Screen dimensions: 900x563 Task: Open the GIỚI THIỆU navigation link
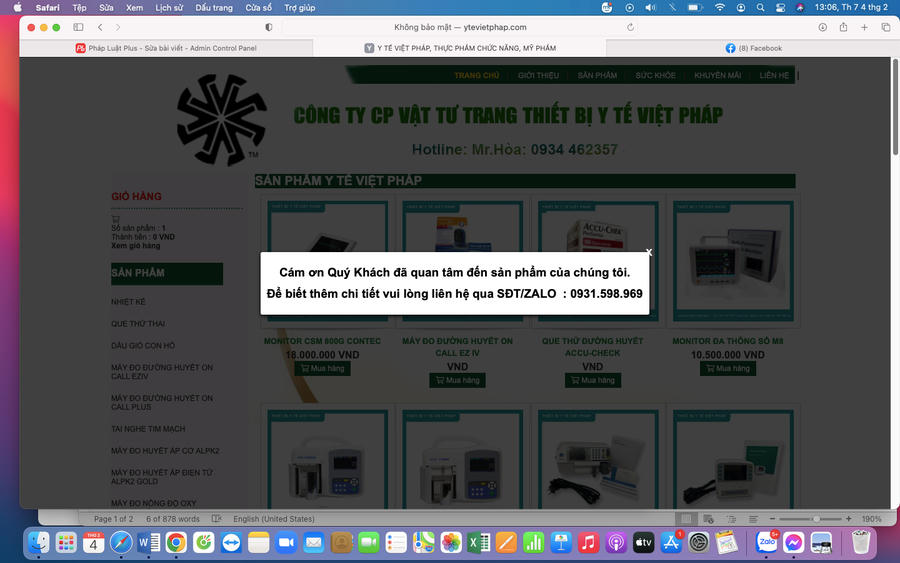(538, 75)
